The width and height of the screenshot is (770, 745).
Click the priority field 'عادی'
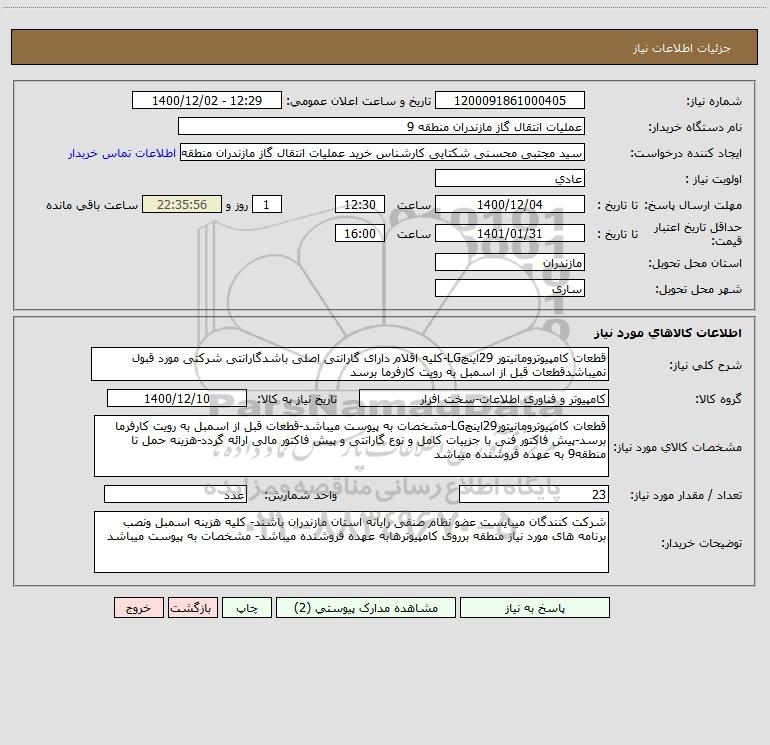510,178
